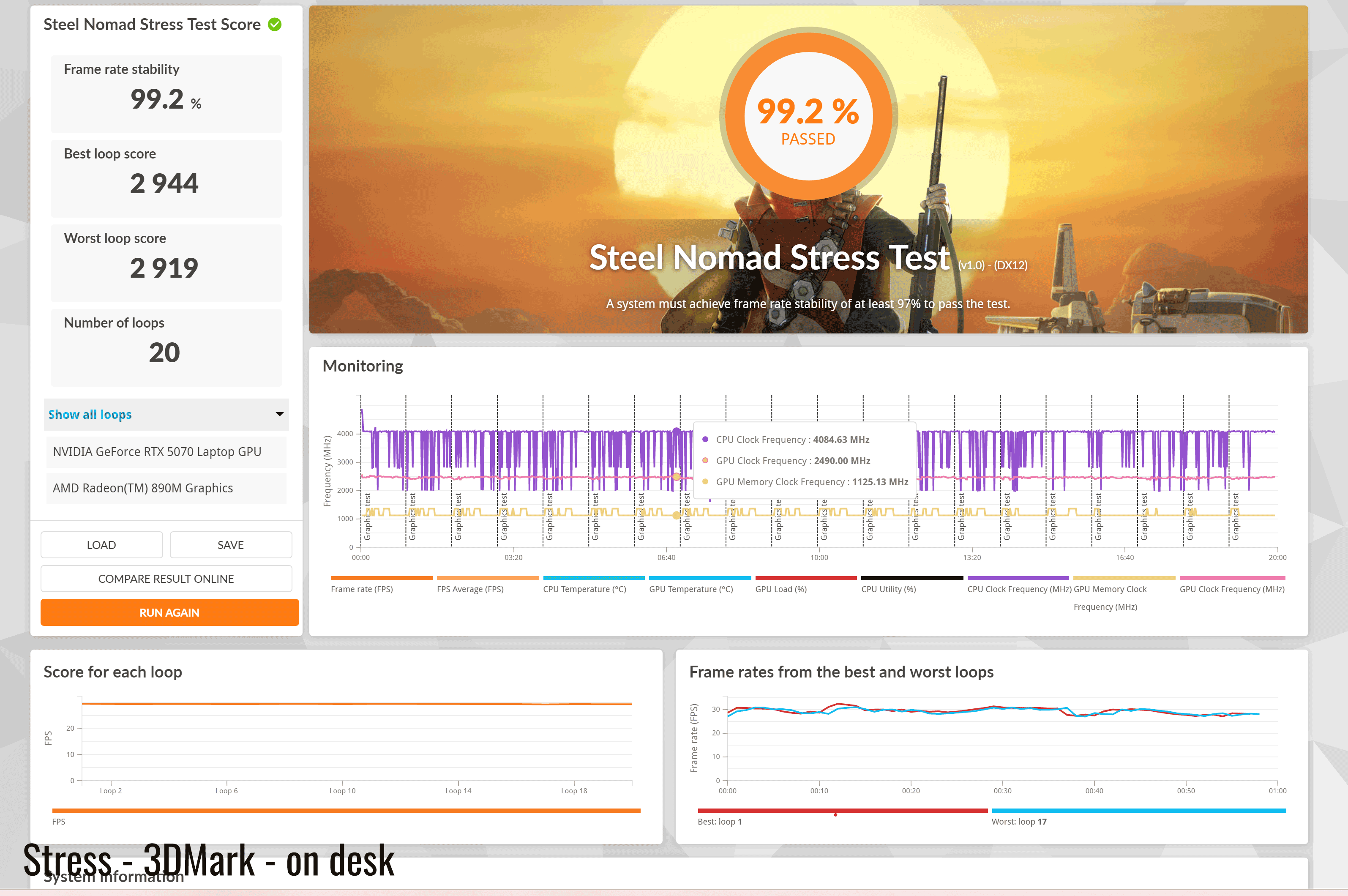The image size is (1348, 896).
Task: Click GPU Memory Clock Frequency 1125.13 MHz tooltip value
Action: coord(880,482)
